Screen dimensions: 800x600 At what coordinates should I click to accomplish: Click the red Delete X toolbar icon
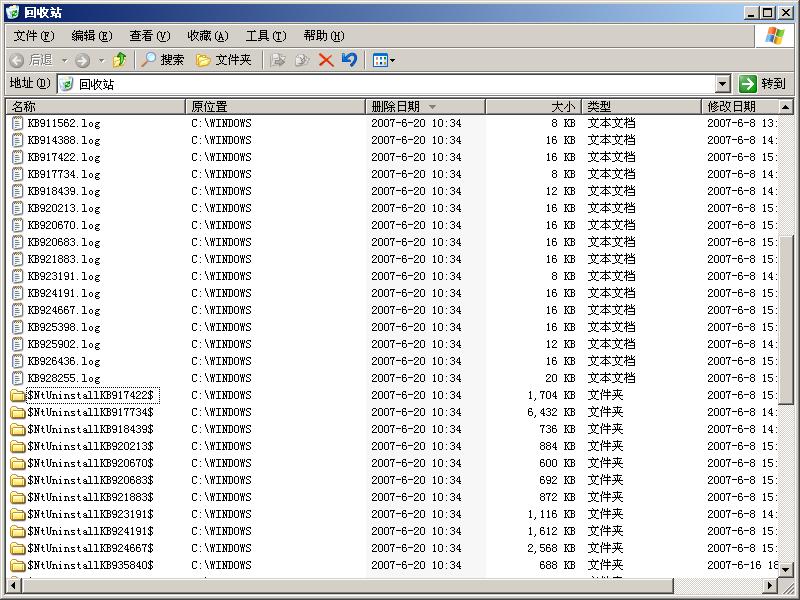pyautogui.click(x=326, y=60)
